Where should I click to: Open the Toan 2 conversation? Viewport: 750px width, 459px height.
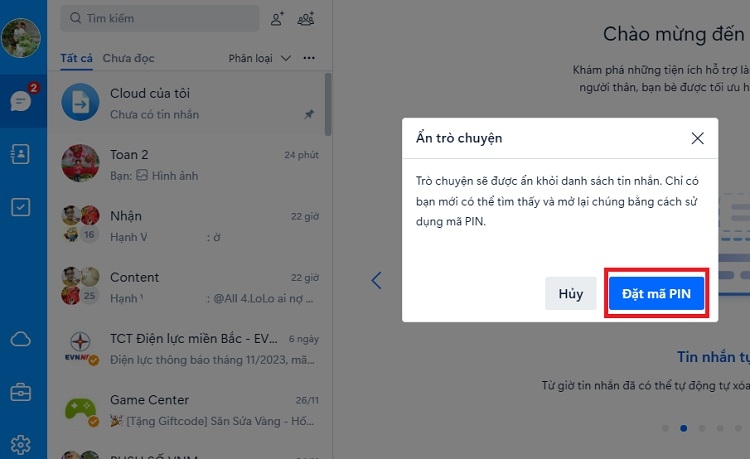187,164
